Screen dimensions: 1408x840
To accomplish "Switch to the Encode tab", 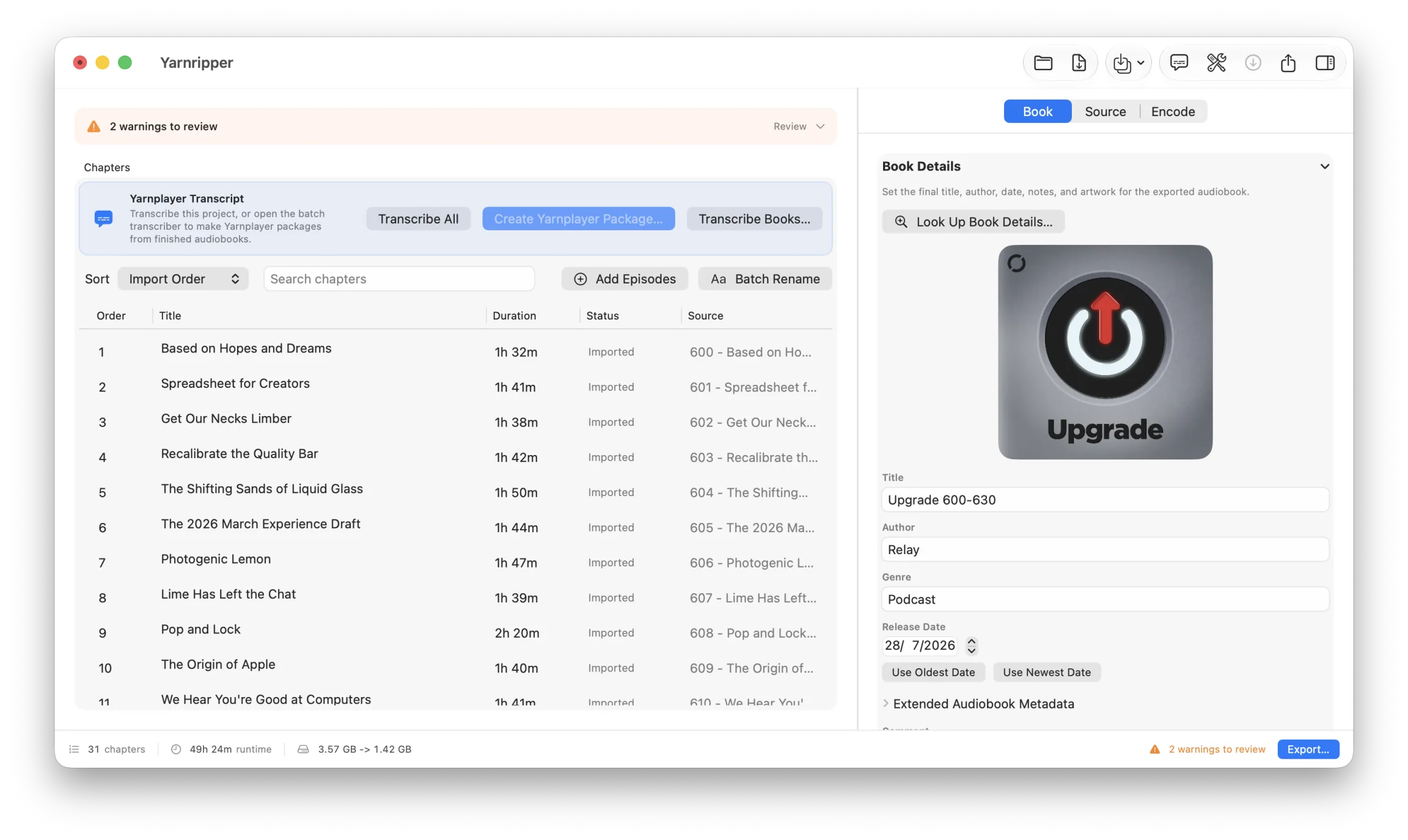I will click(1173, 111).
